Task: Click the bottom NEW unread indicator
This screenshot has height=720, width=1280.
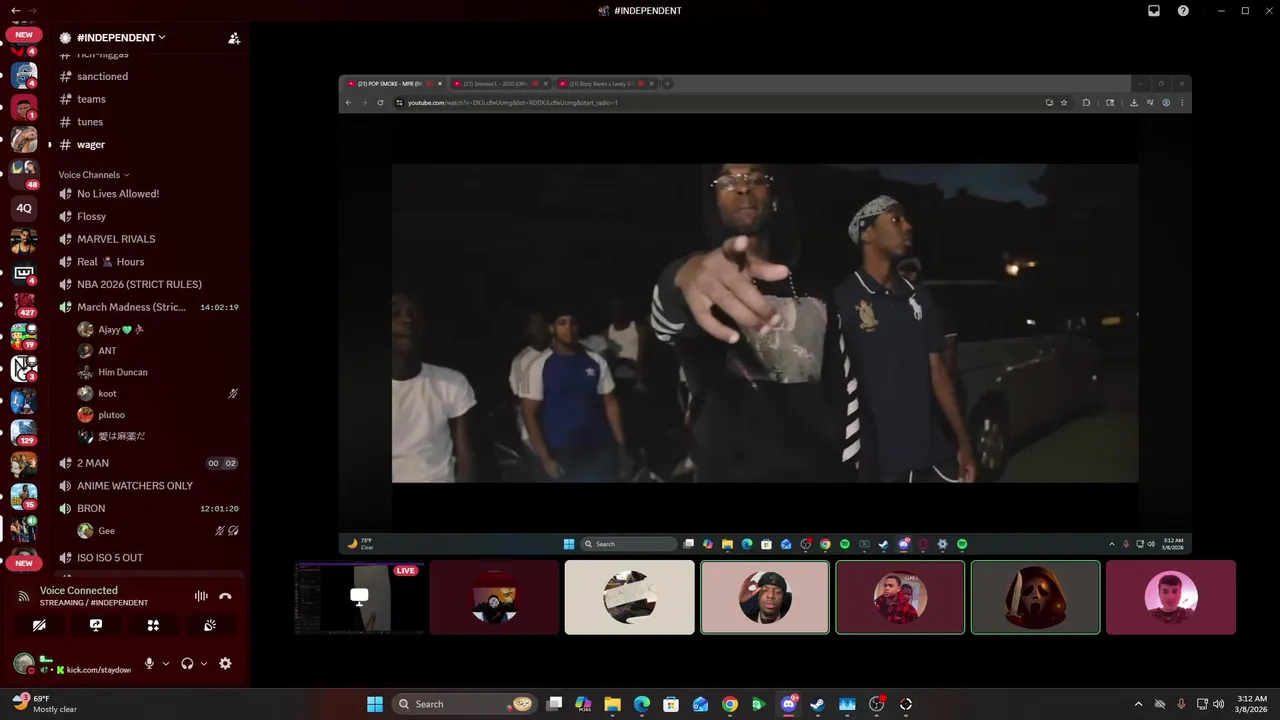Action: [x=24, y=564]
